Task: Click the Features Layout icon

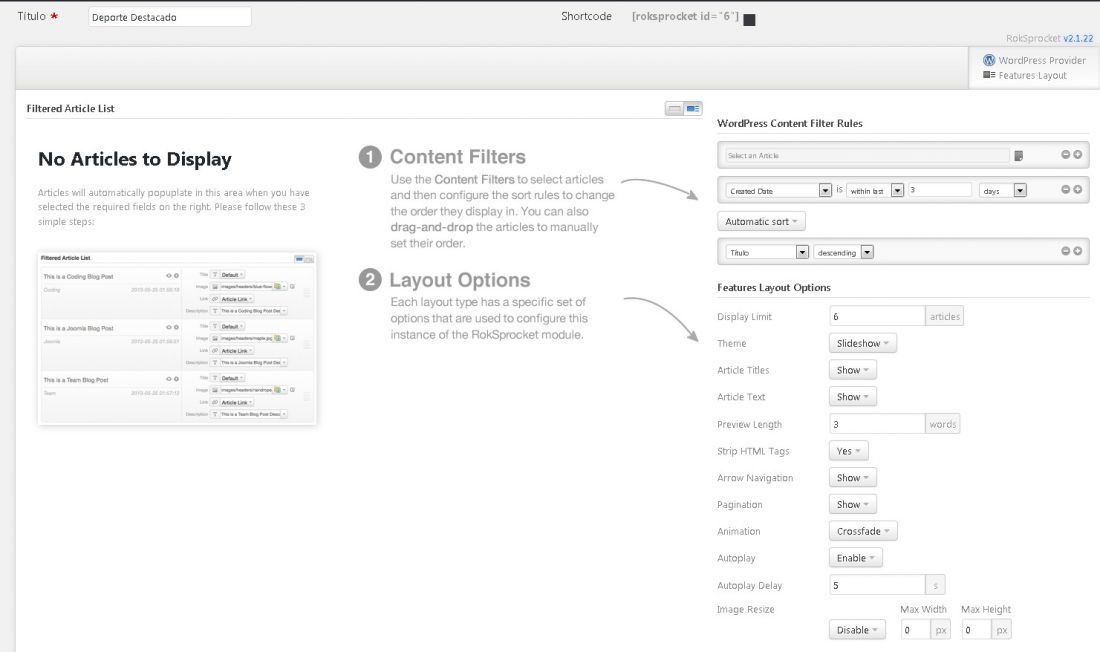Action: 989,75
